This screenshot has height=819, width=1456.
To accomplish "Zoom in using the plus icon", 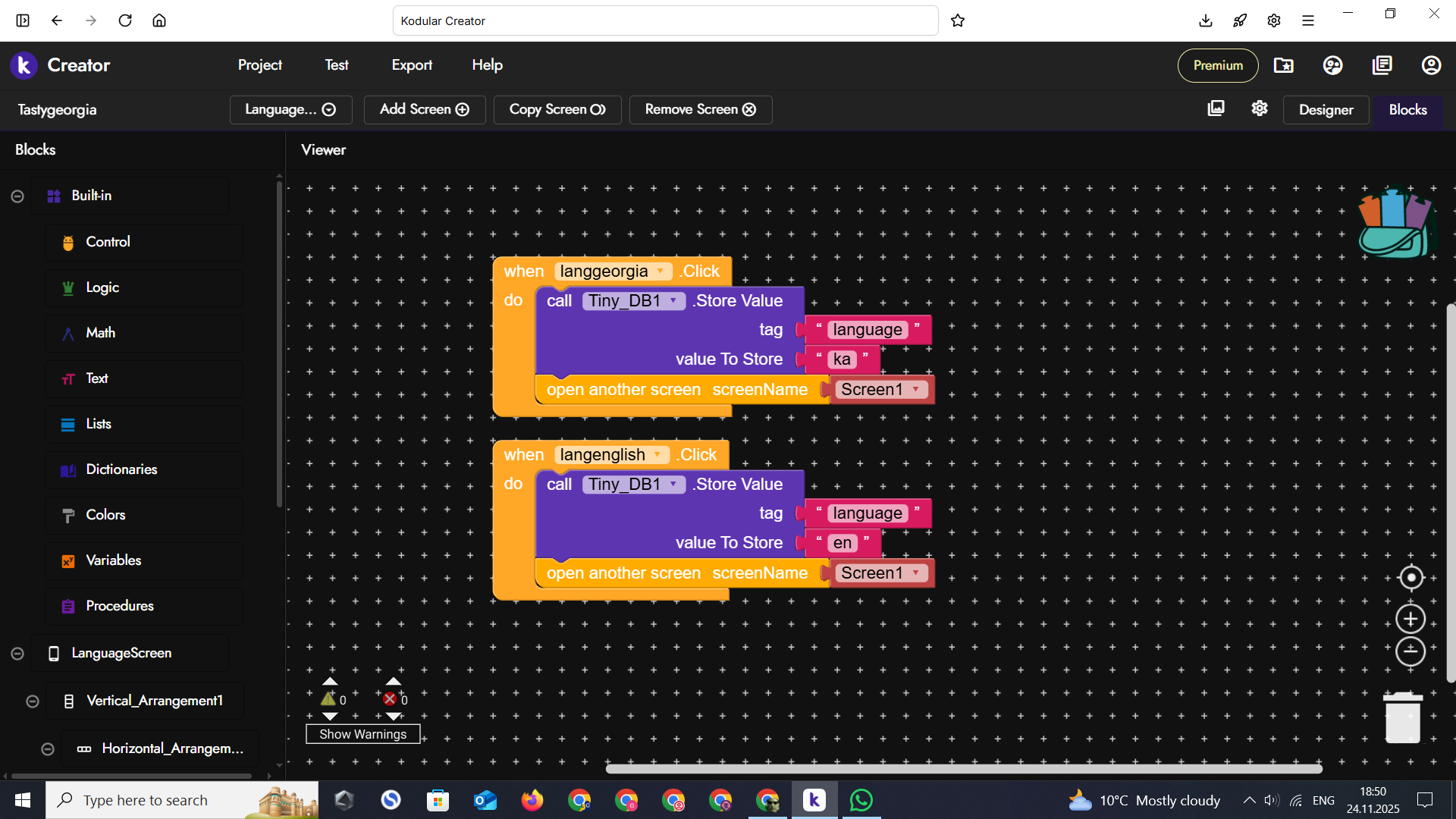I will coord(1410,620).
